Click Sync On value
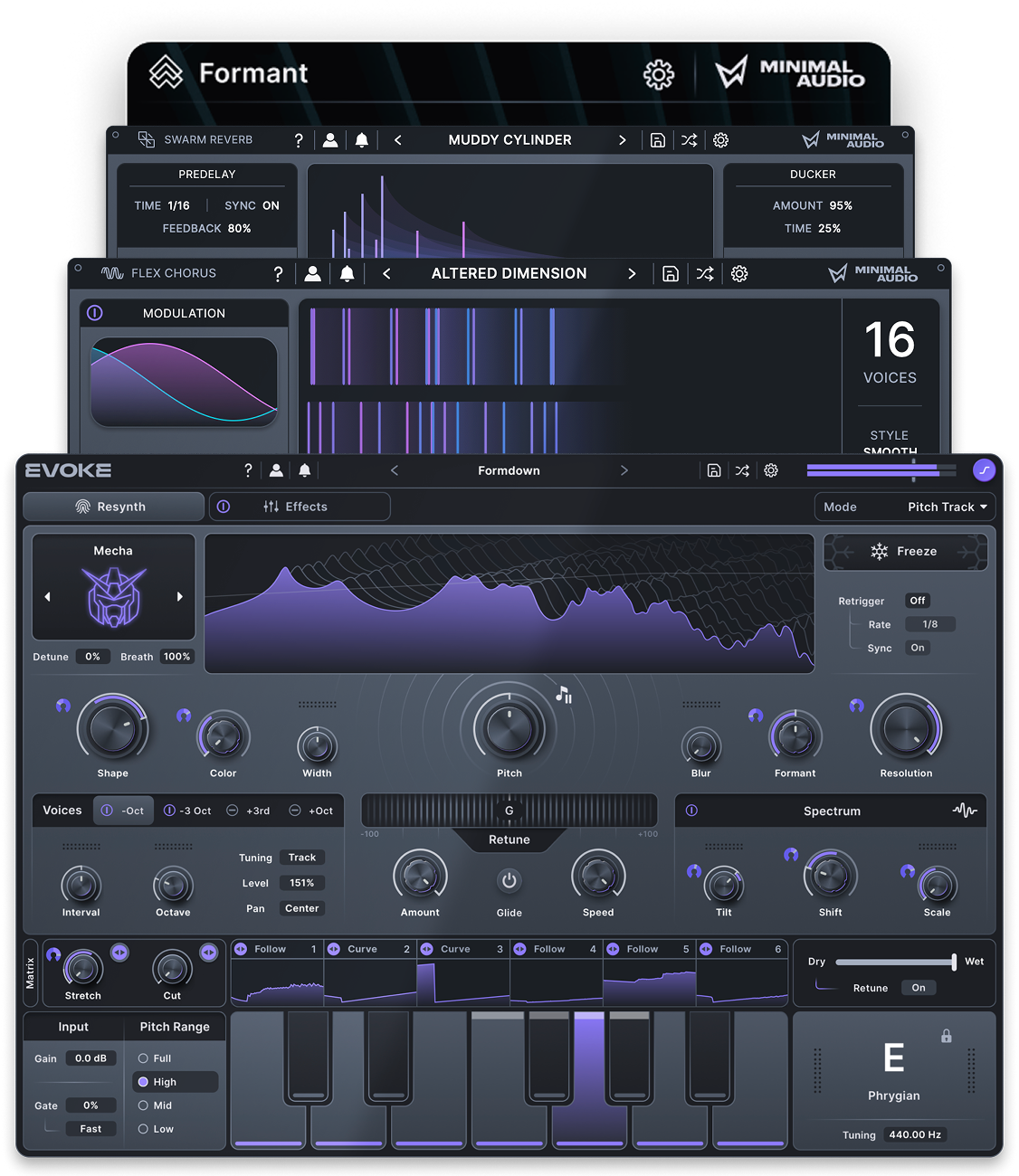Screen dimensions: 1019x1176 point(918,648)
